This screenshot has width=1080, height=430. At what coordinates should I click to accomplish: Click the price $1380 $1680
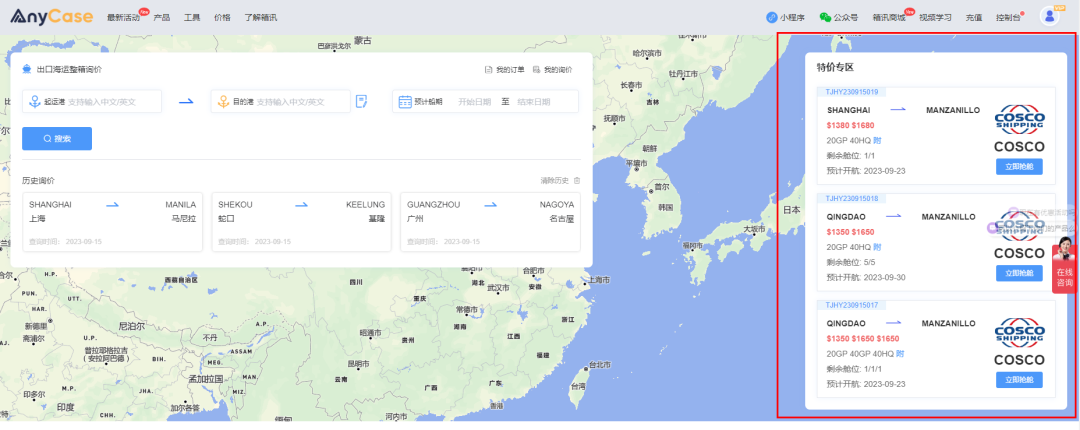(x=850, y=125)
